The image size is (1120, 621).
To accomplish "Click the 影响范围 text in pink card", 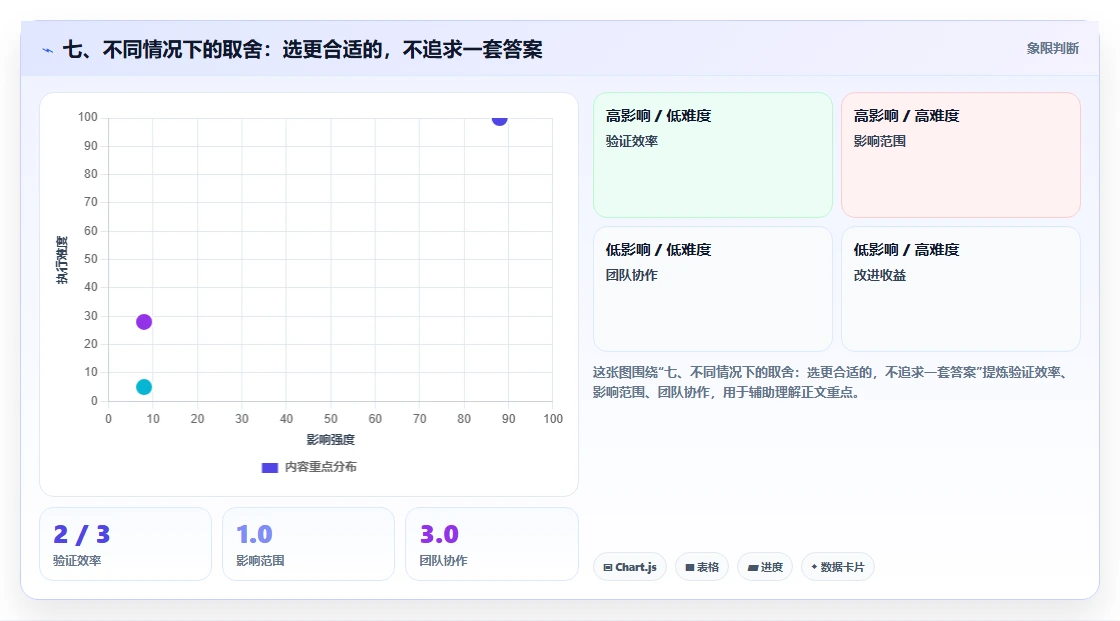I will (880, 141).
